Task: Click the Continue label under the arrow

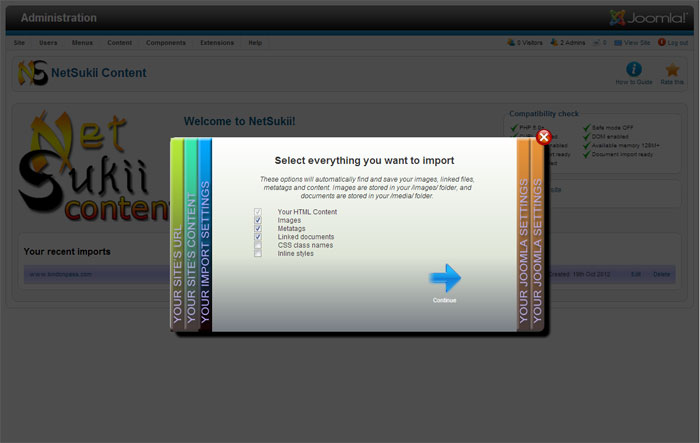Action: pos(445,300)
